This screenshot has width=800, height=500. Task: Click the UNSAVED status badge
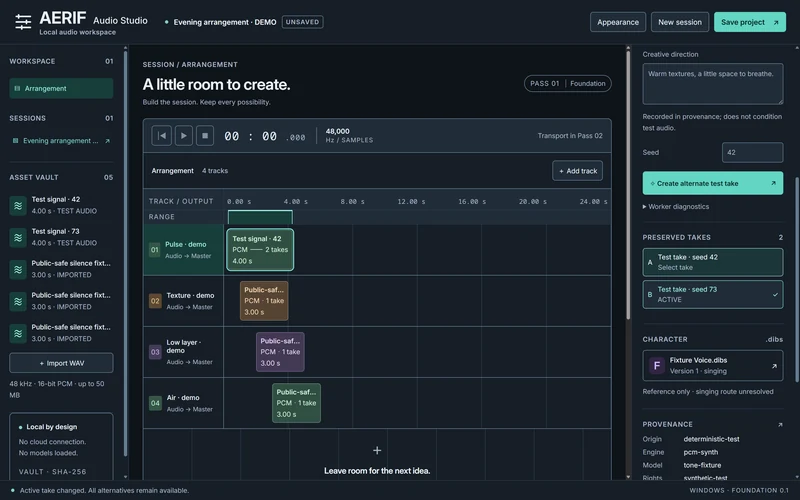click(x=303, y=22)
